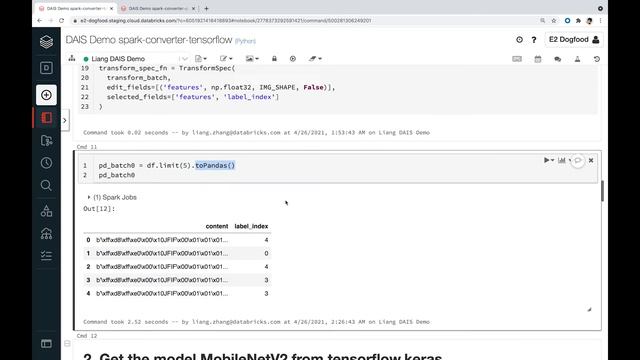This screenshot has width=640, height=360.
Task: Click the (Python) language label next to title
Action: point(245,41)
